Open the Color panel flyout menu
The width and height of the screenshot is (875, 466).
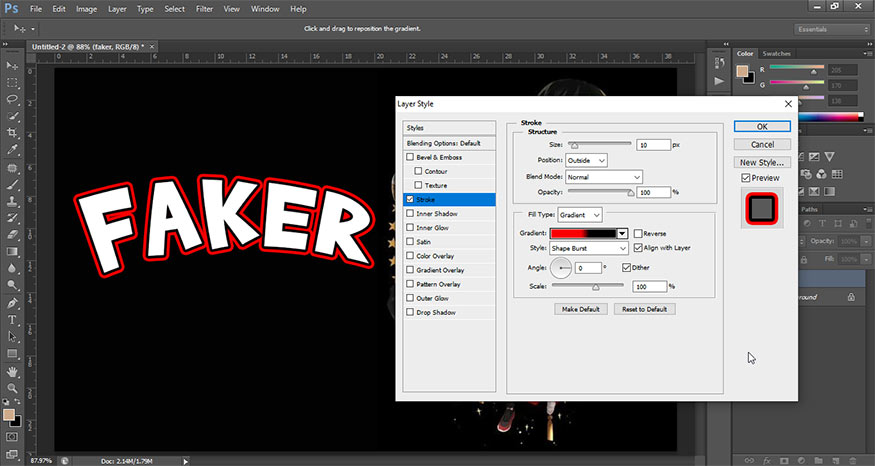[x=867, y=54]
